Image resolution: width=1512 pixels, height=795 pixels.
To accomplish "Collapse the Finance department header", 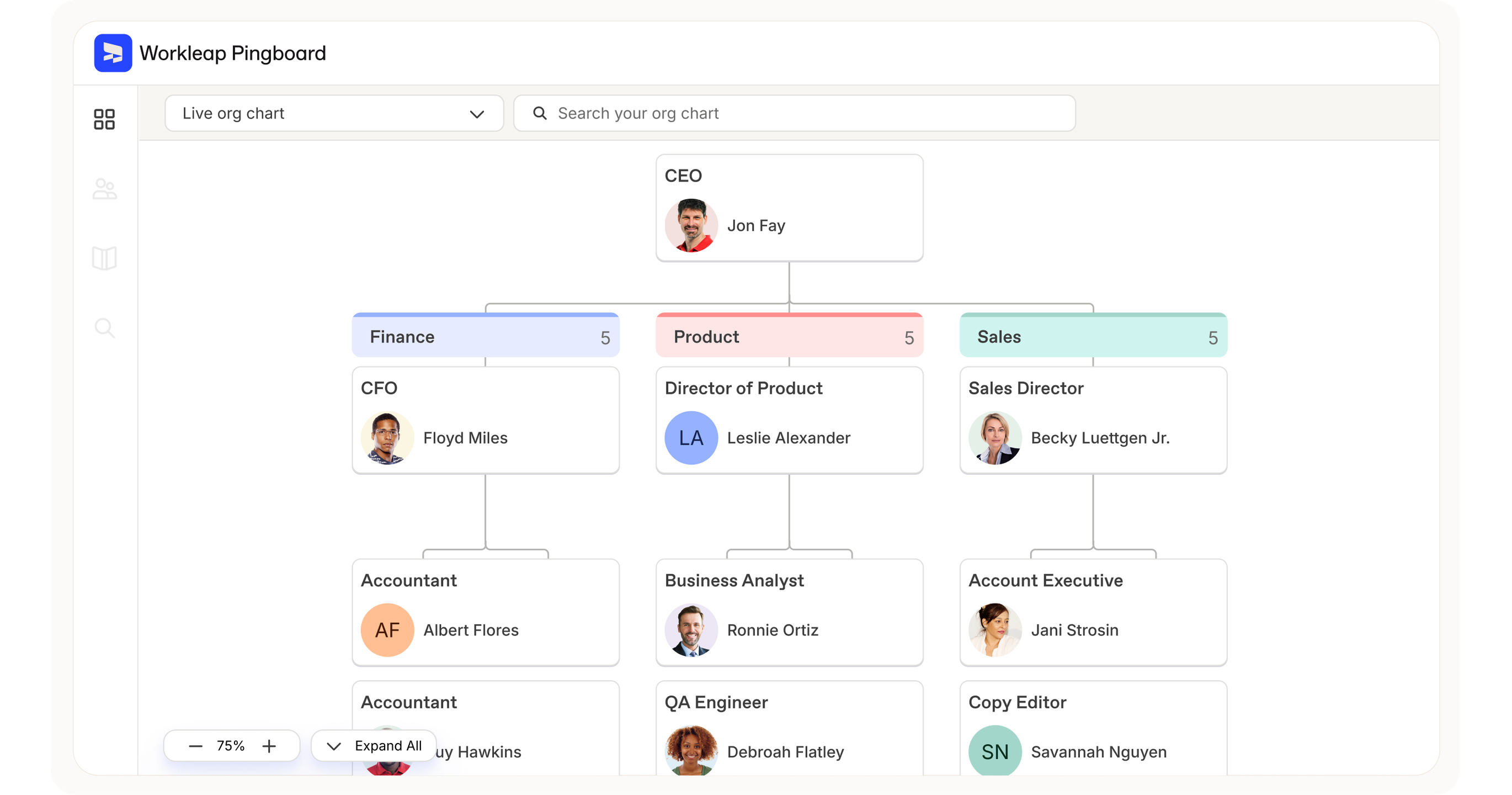I will 486,337.
